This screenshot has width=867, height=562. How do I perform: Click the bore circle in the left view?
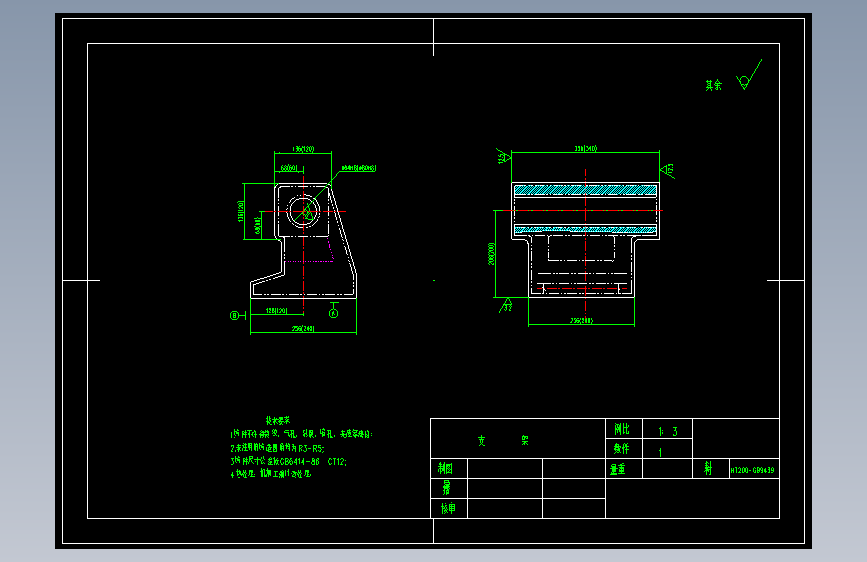click(304, 211)
